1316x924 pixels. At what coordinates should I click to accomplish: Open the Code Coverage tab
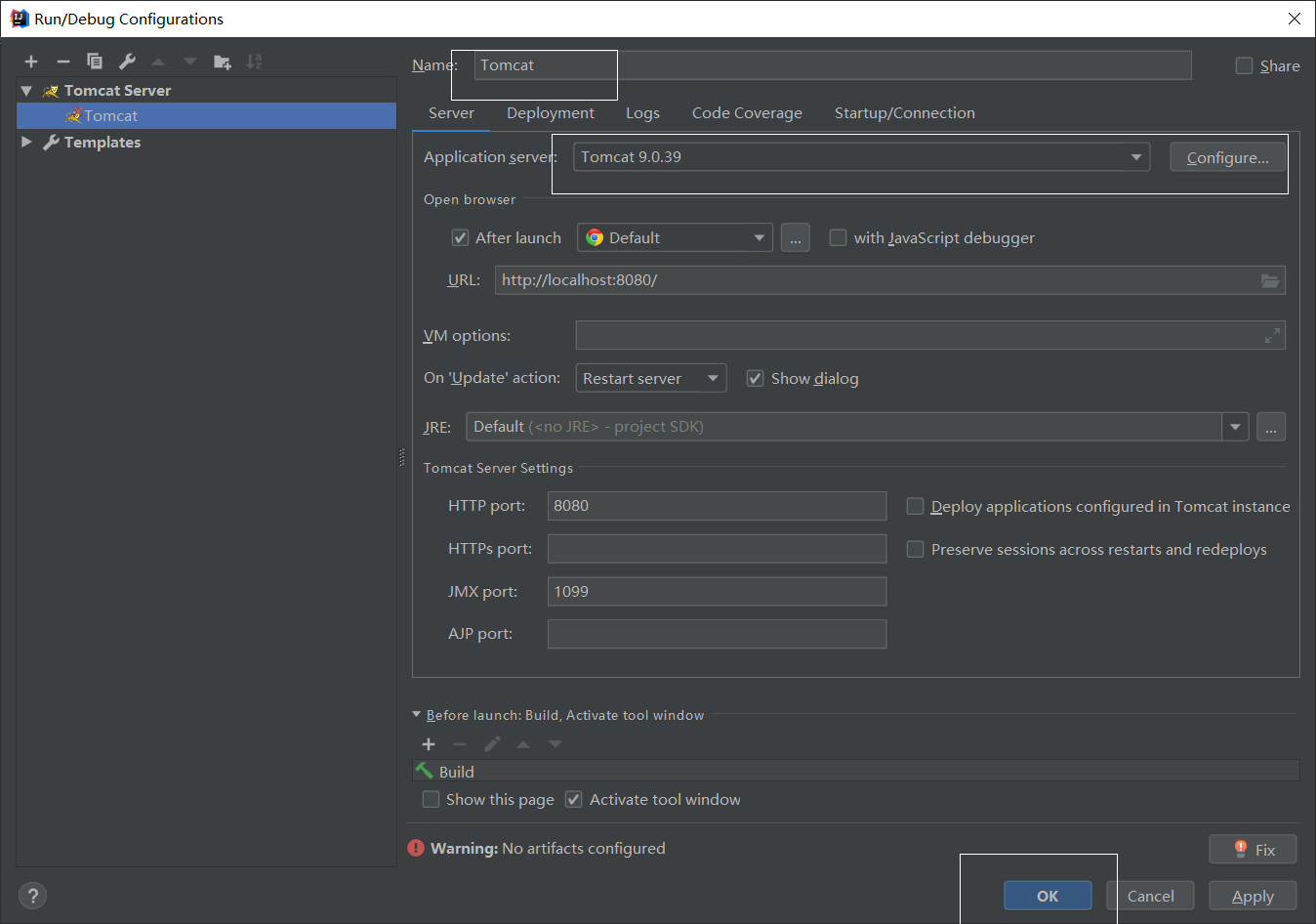click(747, 113)
